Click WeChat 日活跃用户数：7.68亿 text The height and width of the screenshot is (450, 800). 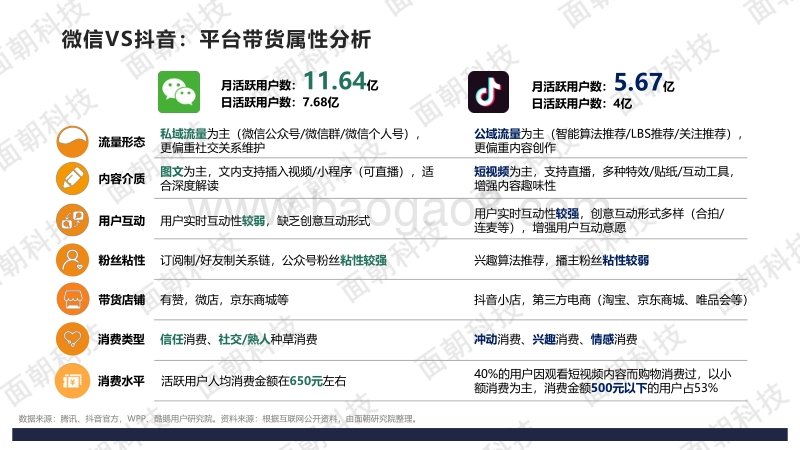pyautogui.click(x=280, y=103)
